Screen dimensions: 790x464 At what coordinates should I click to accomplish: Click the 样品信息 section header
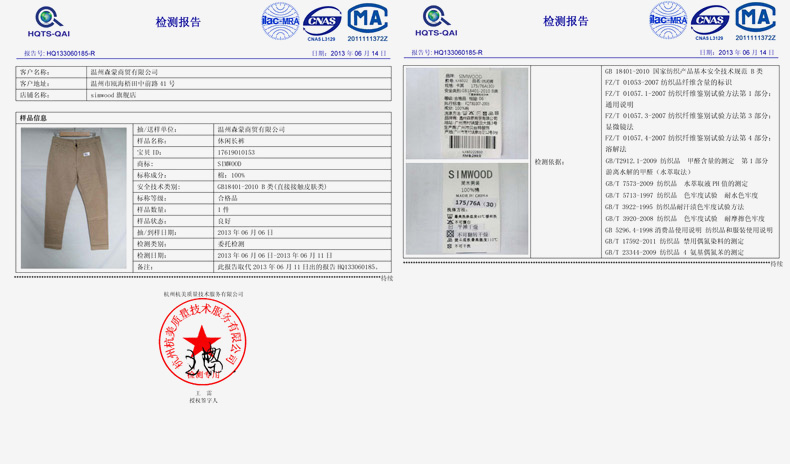33,118
